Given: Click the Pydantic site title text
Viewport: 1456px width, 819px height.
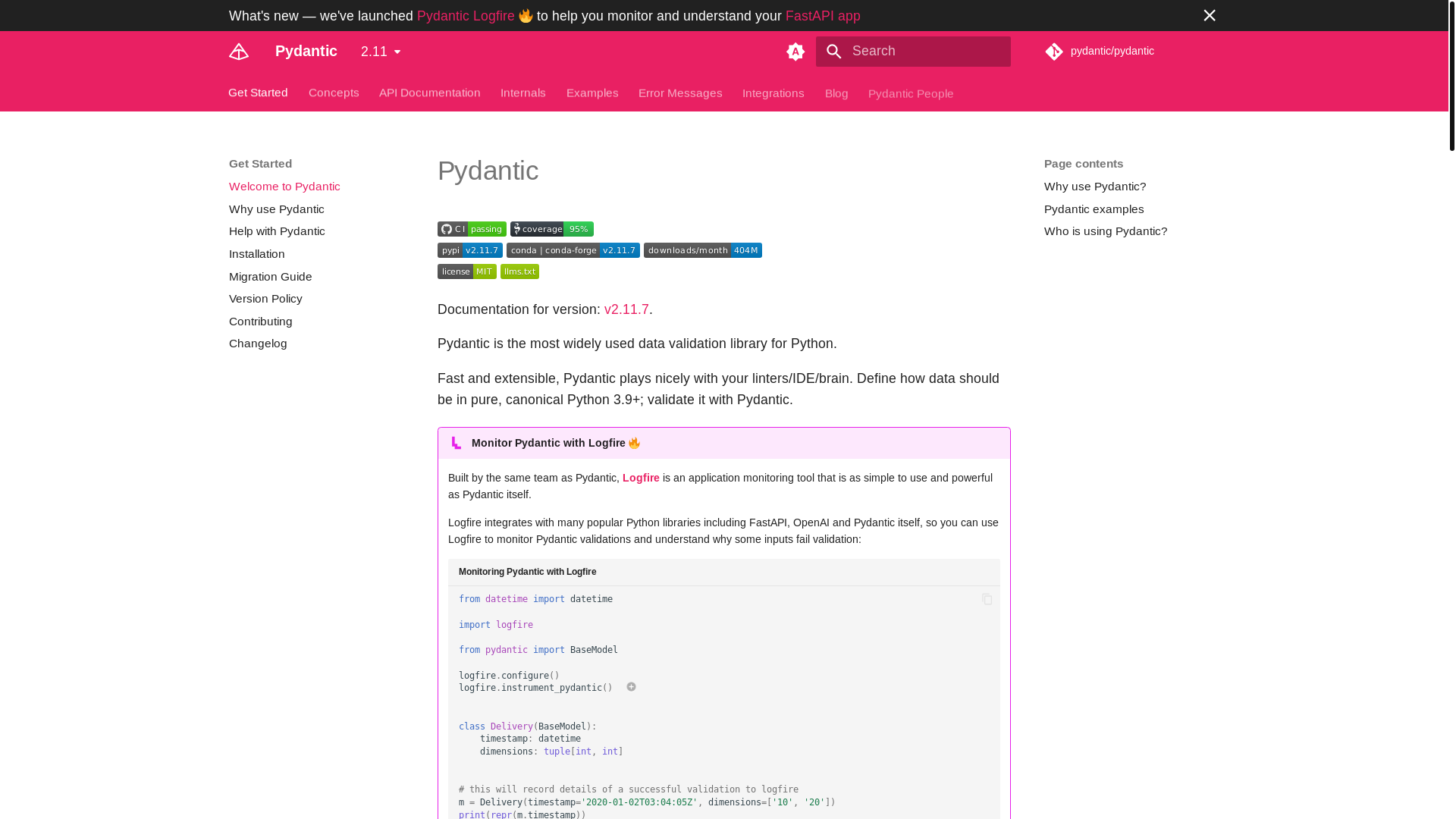Looking at the screenshot, I should click(x=306, y=51).
